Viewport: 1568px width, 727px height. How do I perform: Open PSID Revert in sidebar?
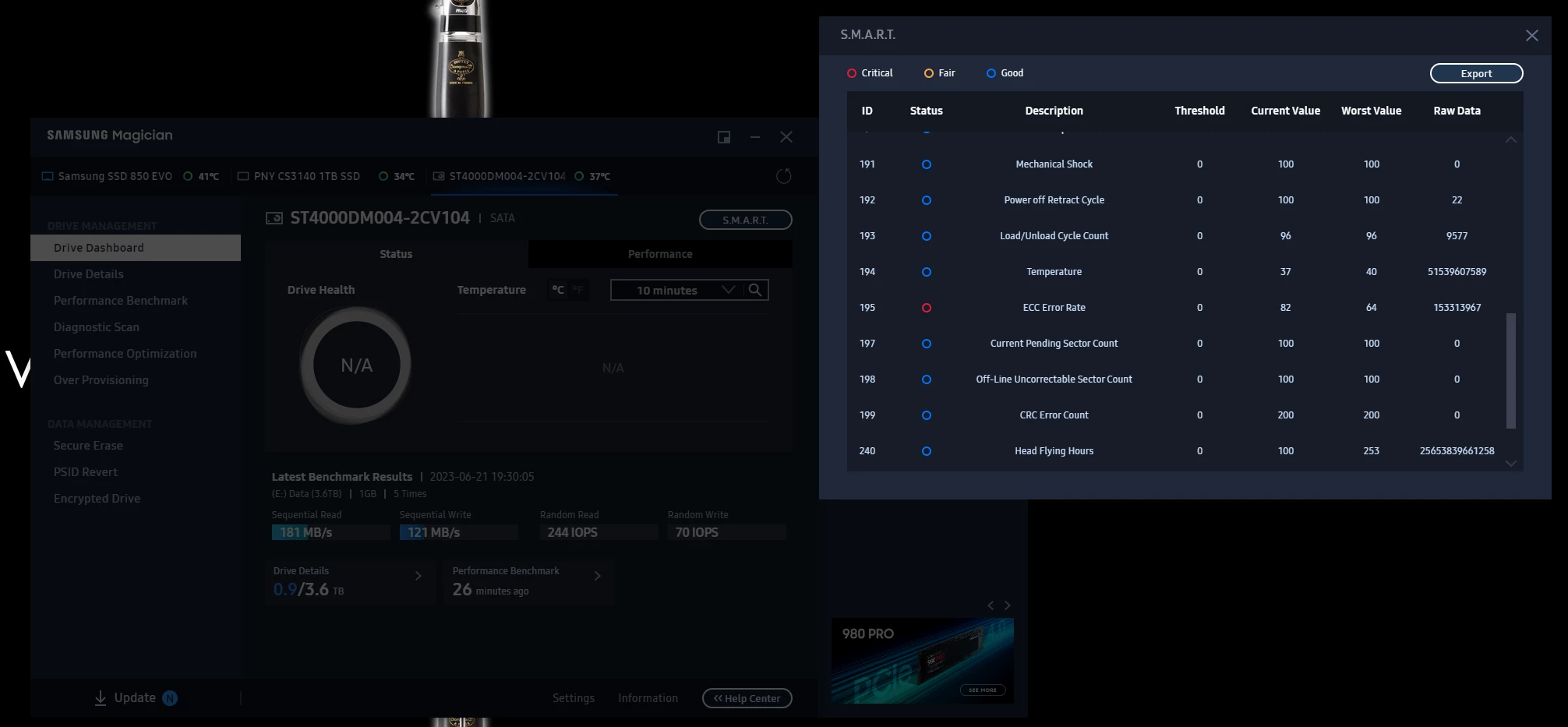[x=86, y=472]
